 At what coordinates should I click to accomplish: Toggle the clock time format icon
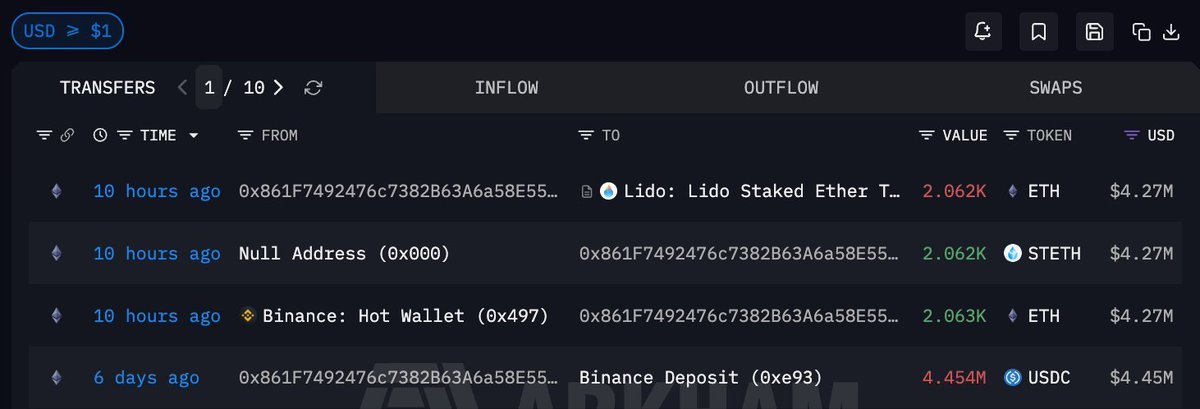(100, 135)
